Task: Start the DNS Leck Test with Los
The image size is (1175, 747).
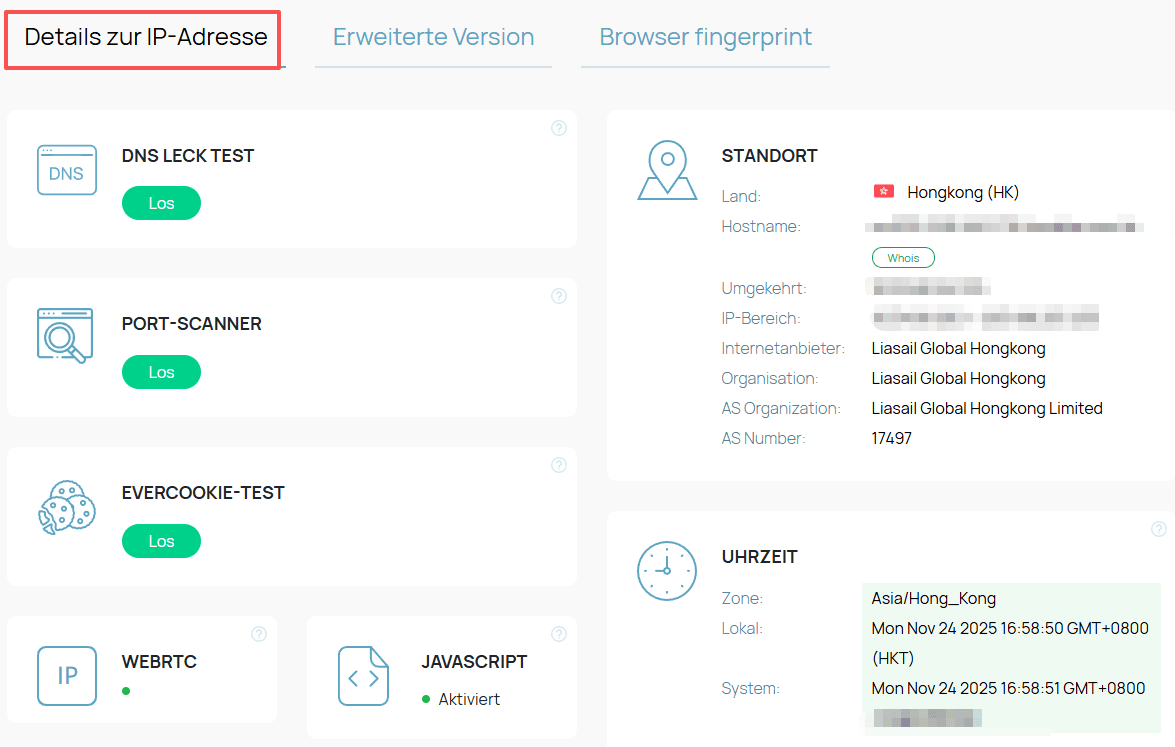Action: point(161,203)
